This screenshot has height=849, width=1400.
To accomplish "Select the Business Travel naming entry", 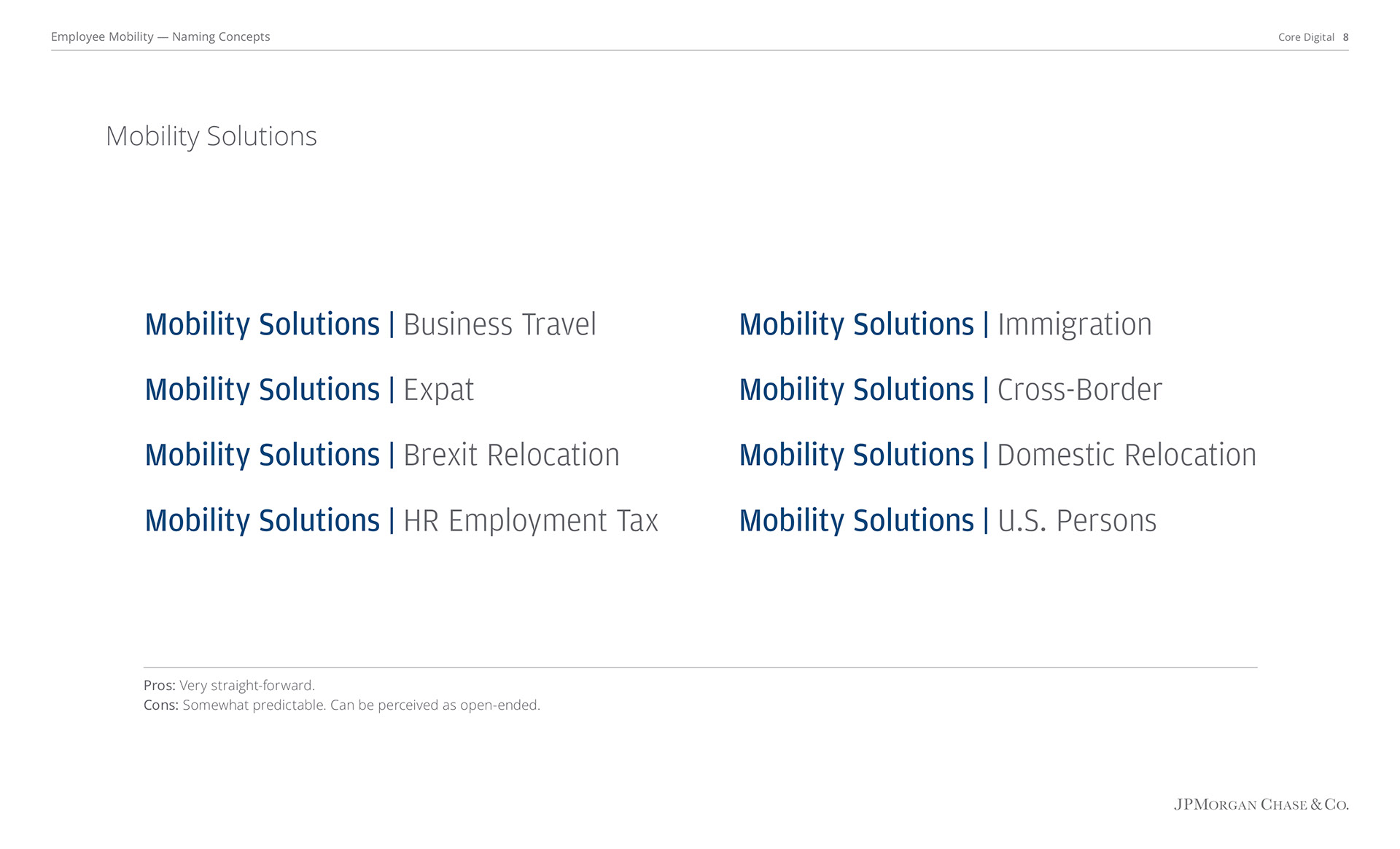I will pyautogui.click(x=370, y=325).
